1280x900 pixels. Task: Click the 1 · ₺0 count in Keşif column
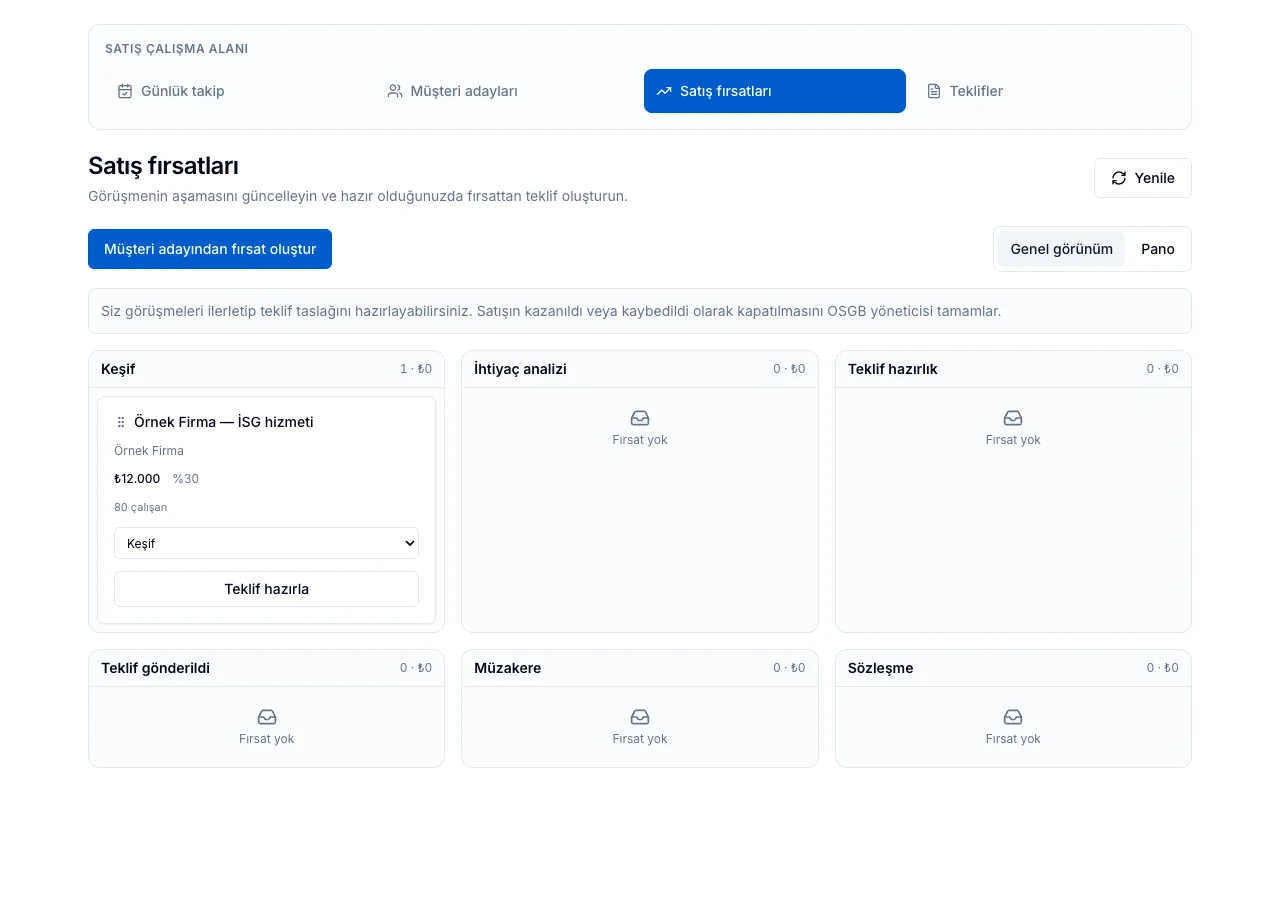click(x=416, y=369)
